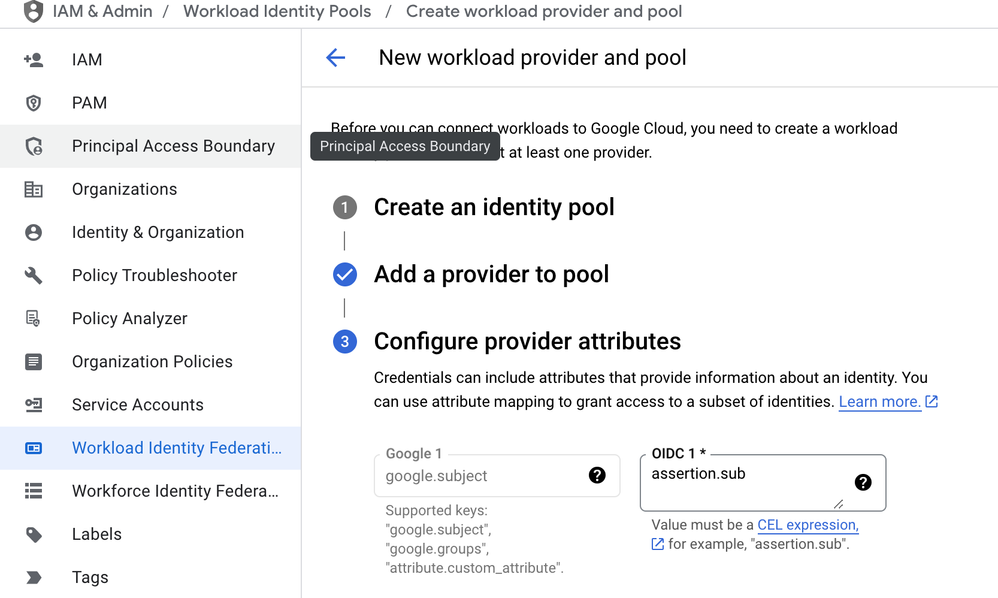Open Workforce Identity Federation
The image size is (998, 598).
tap(150, 491)
